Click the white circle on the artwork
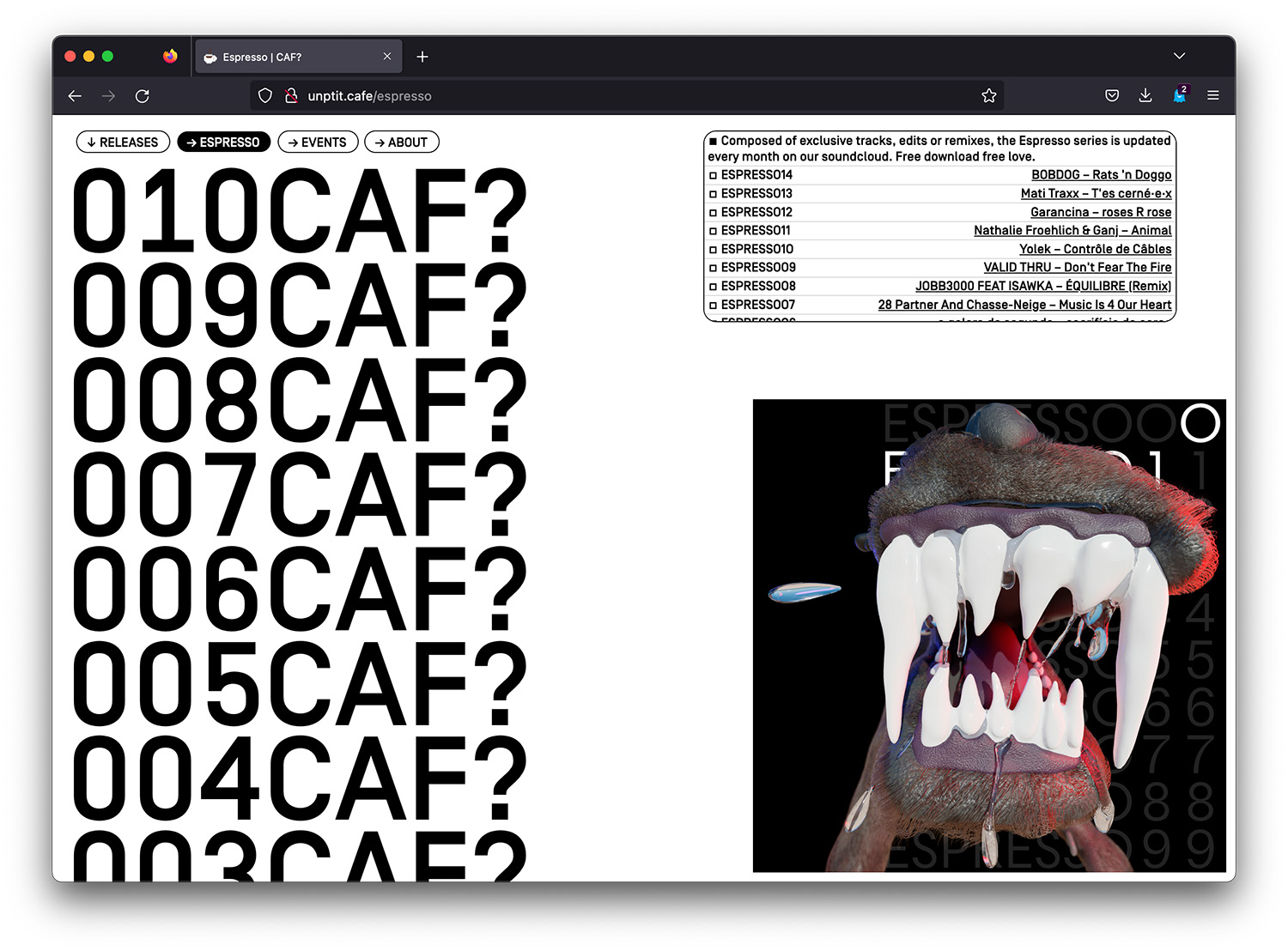1288x951 pixels. click(1200, 422)
